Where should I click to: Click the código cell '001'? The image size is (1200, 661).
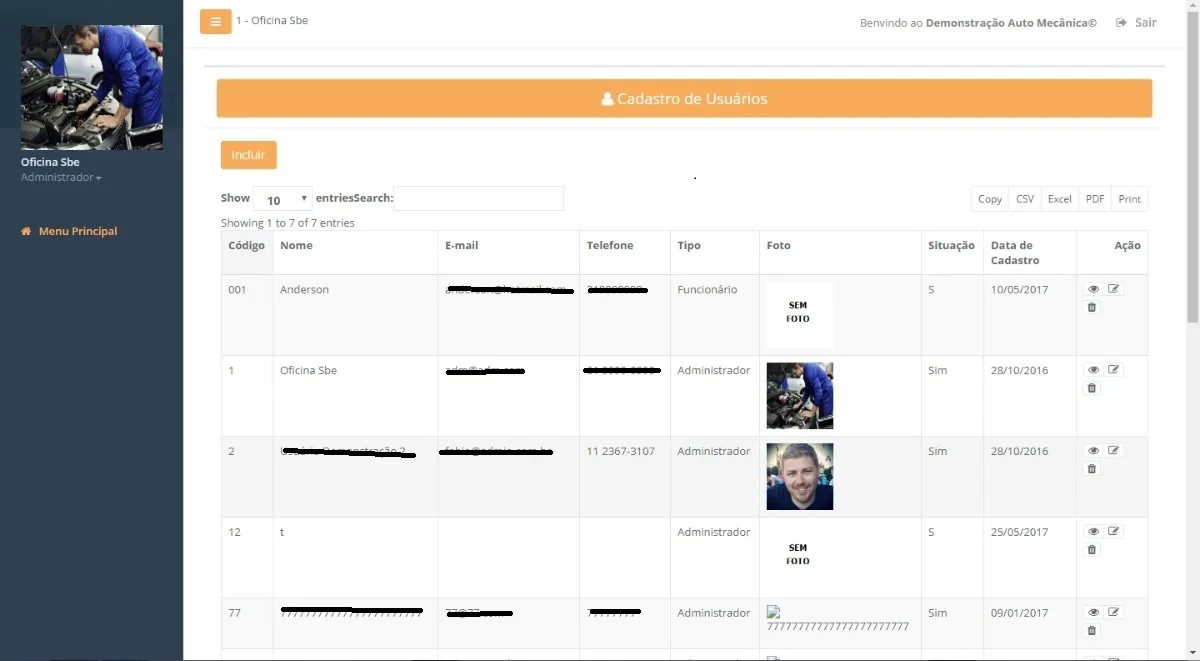237,290
